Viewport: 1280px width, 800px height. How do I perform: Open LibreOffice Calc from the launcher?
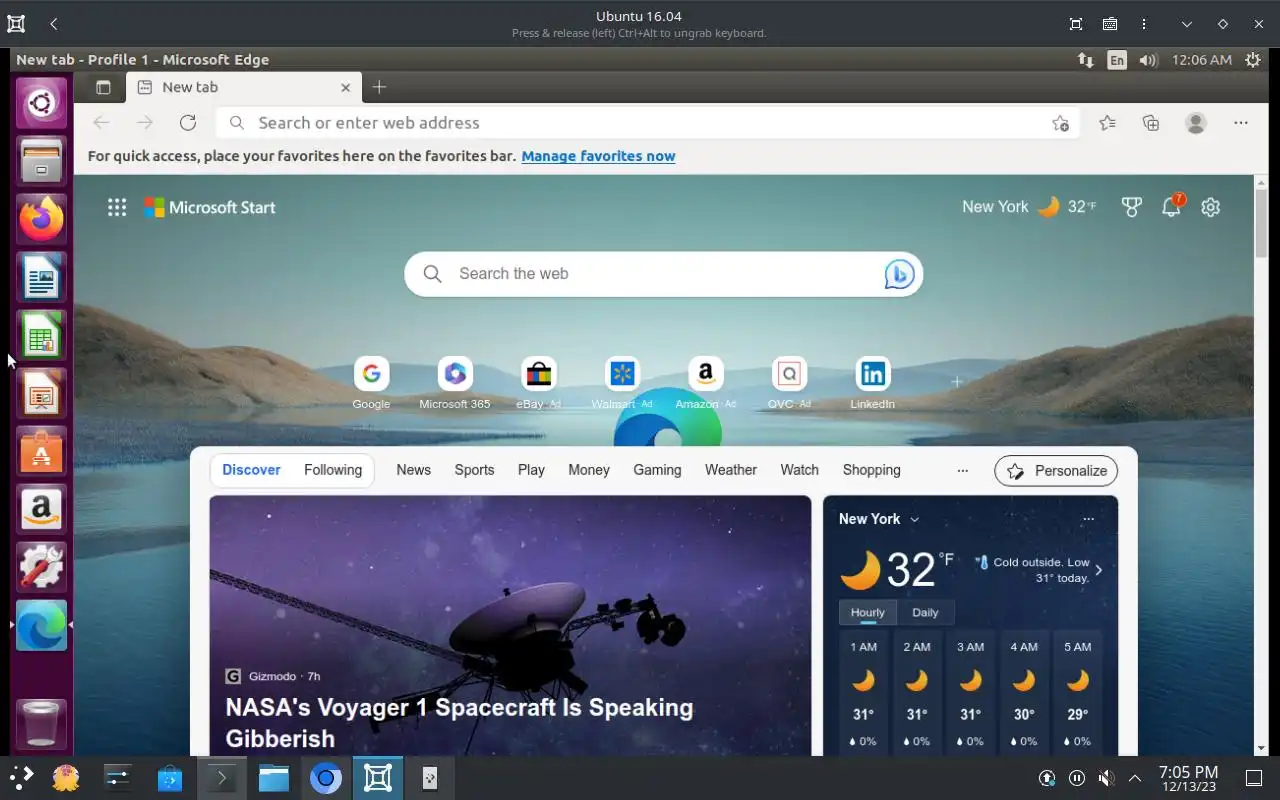41,335
